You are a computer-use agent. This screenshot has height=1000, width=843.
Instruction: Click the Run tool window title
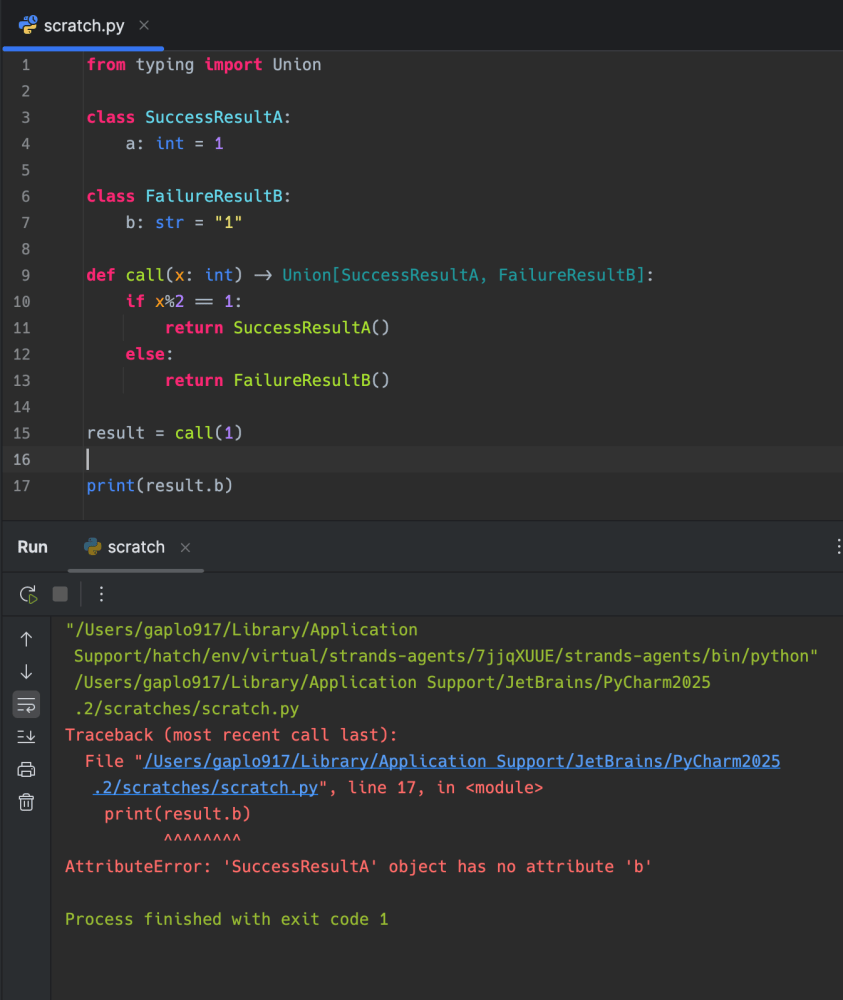(32, 547)
